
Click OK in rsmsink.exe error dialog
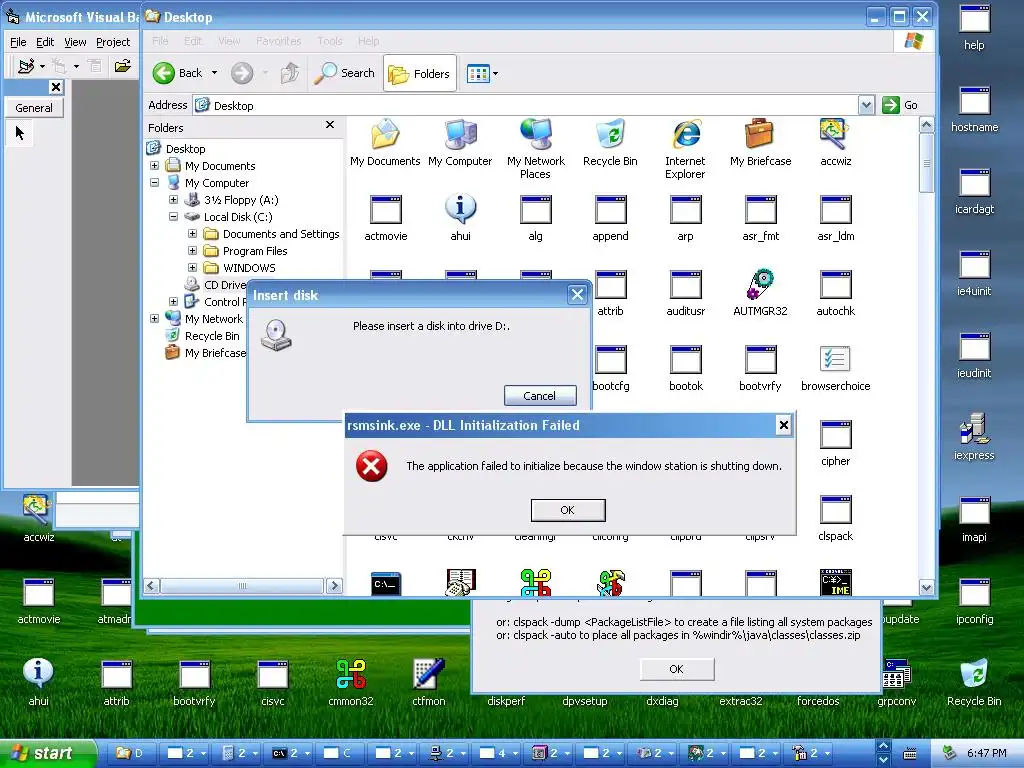point(568,510)
